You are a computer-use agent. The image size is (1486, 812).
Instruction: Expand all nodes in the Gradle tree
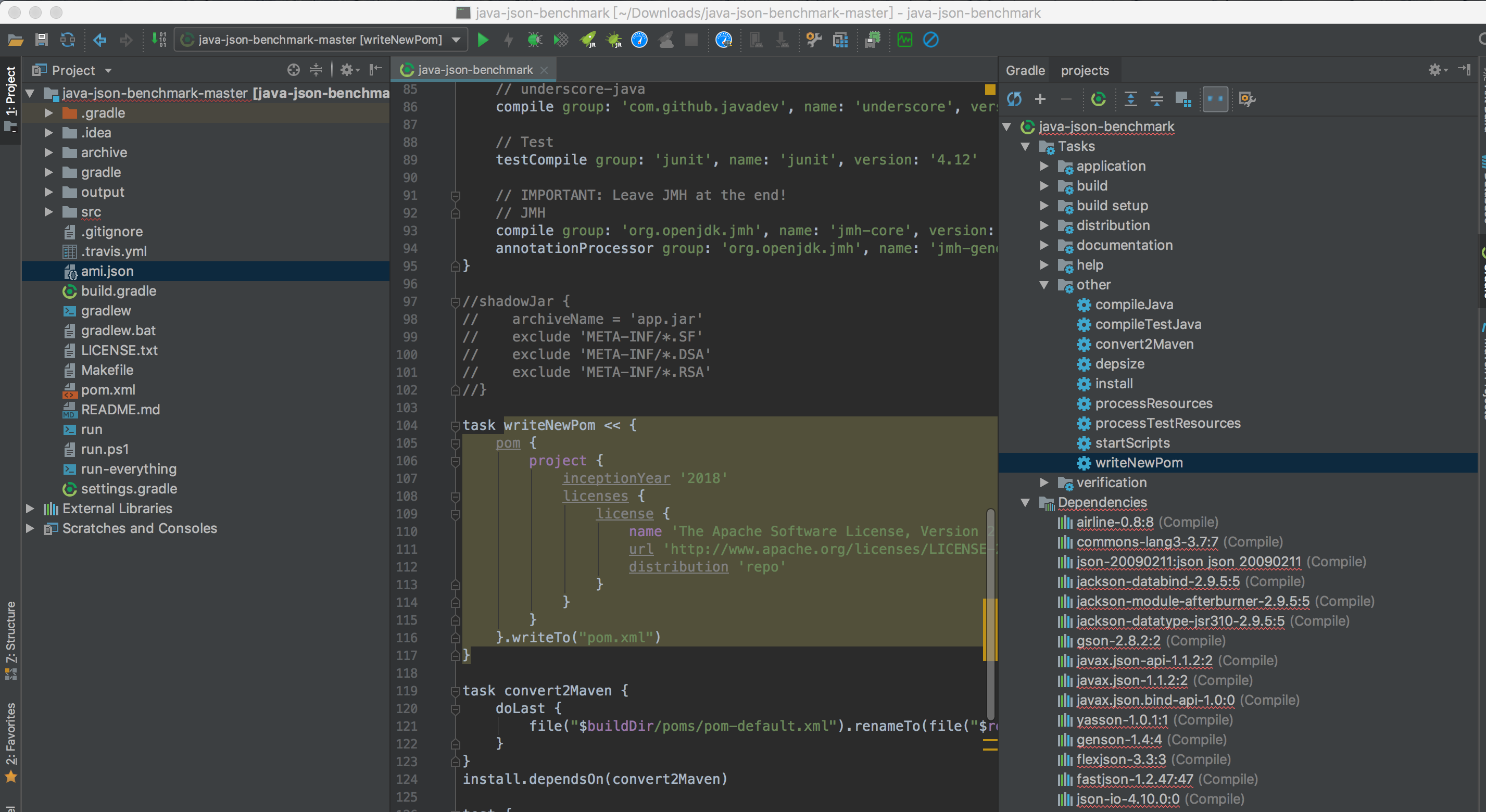[1131, 98]
